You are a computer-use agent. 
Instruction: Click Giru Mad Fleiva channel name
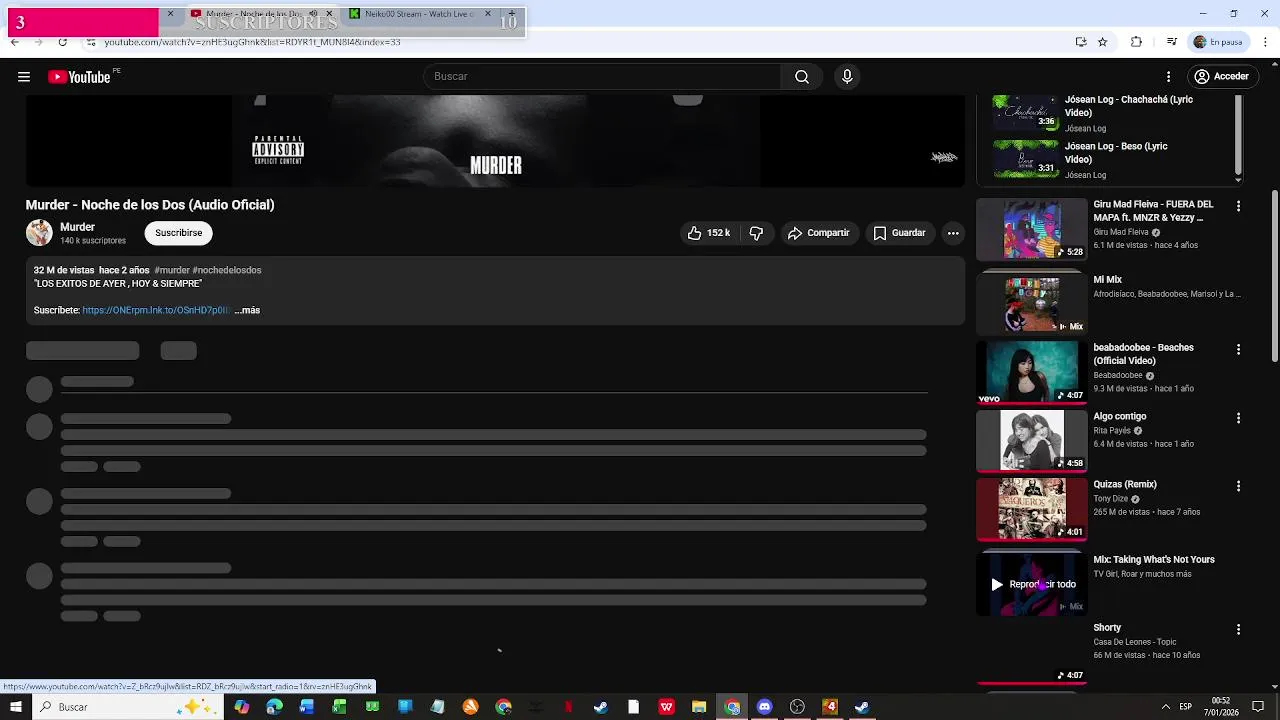point(1121,232)
